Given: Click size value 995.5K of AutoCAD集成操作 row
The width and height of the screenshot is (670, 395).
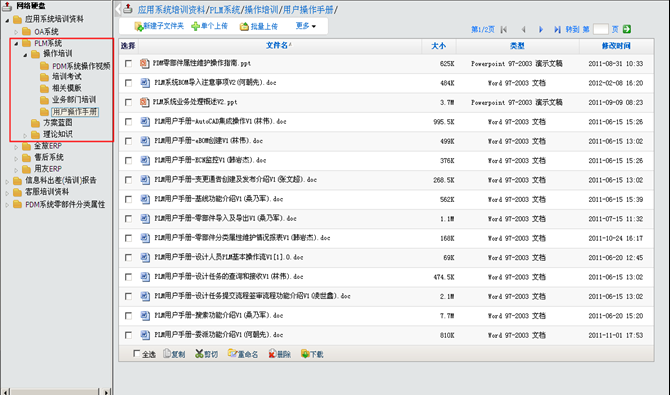Looking at the screenshot, I should [x=444, y=122].
